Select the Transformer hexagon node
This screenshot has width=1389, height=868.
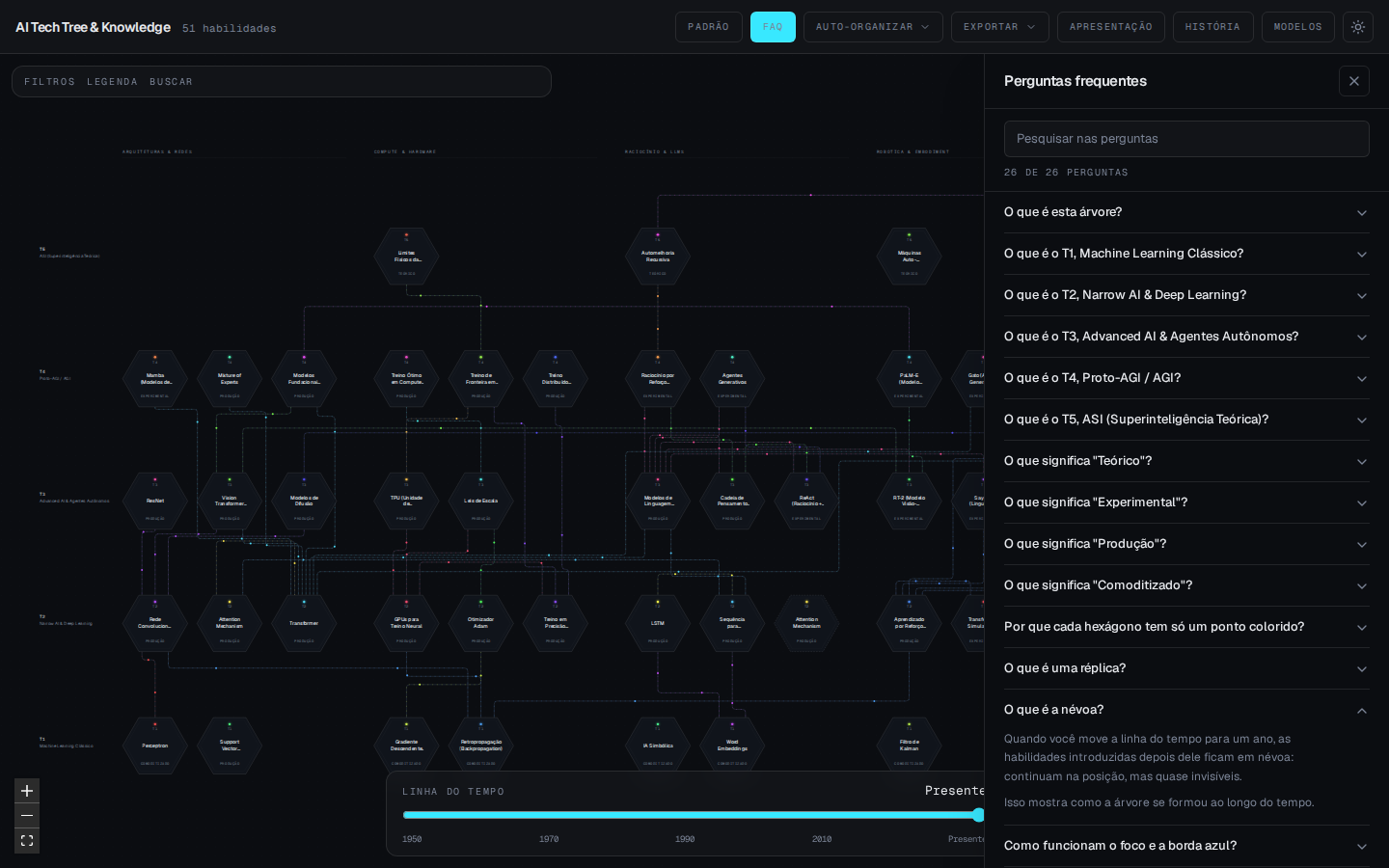304,623
